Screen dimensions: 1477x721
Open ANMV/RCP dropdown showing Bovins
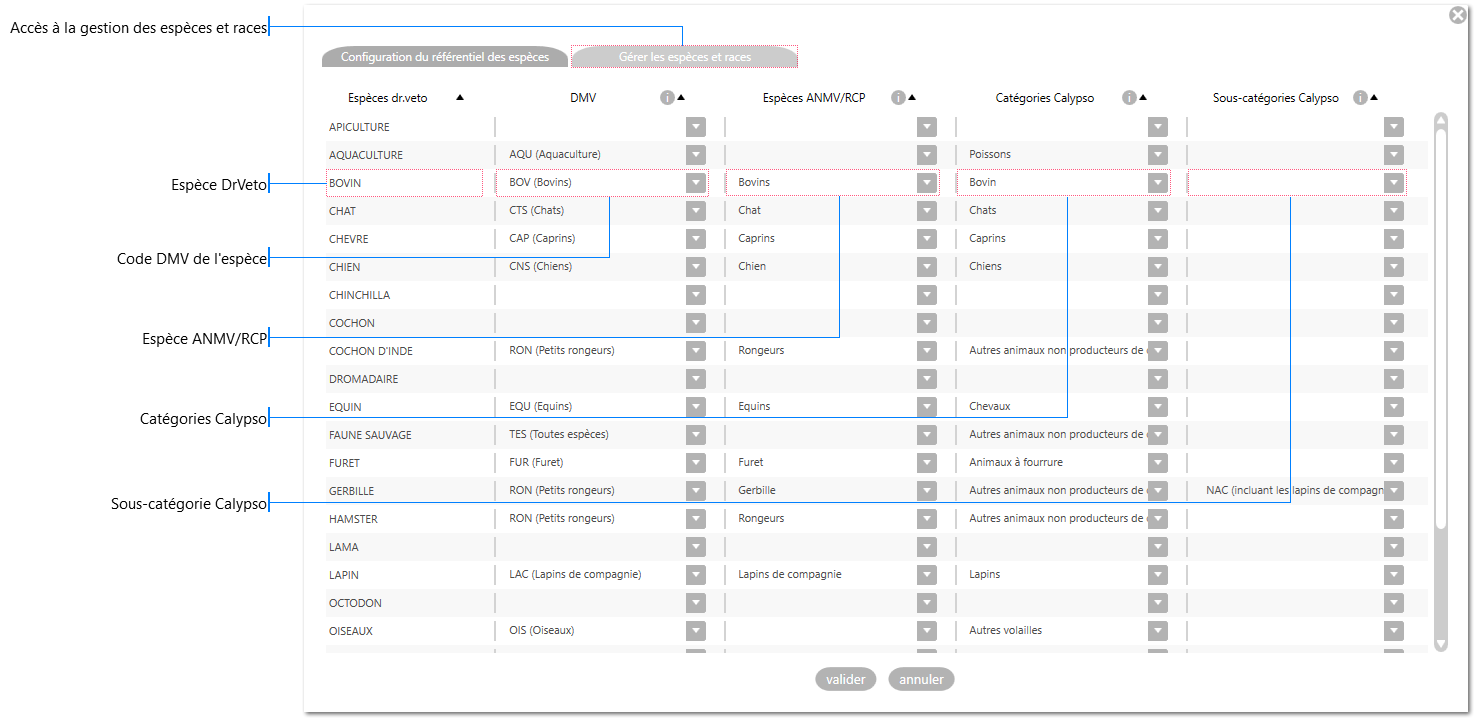pos(927,183)
